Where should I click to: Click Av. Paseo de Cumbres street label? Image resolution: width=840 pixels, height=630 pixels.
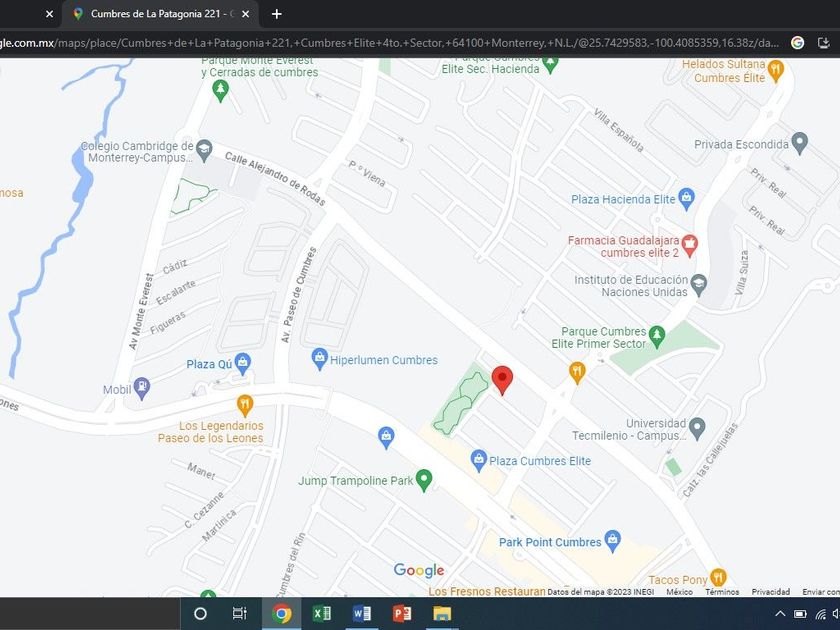point(299,295)
